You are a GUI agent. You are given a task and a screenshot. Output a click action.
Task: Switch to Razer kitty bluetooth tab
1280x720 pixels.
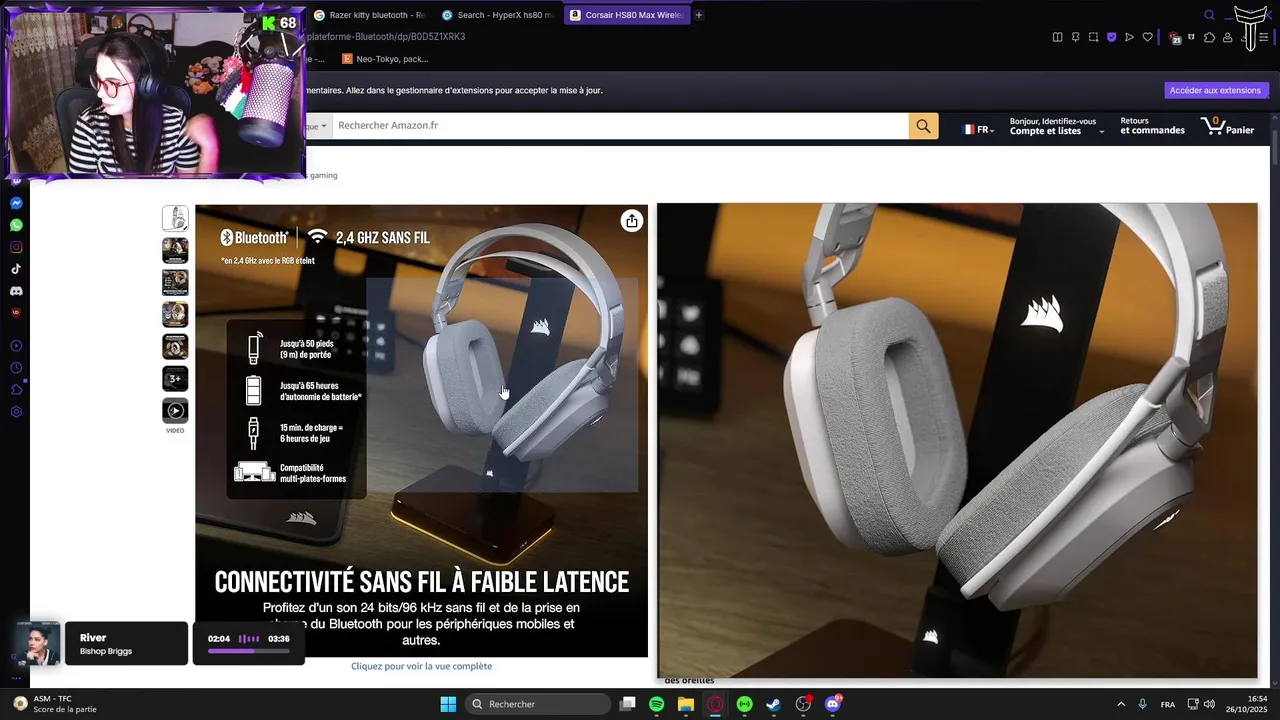click(x=368, y=15)
